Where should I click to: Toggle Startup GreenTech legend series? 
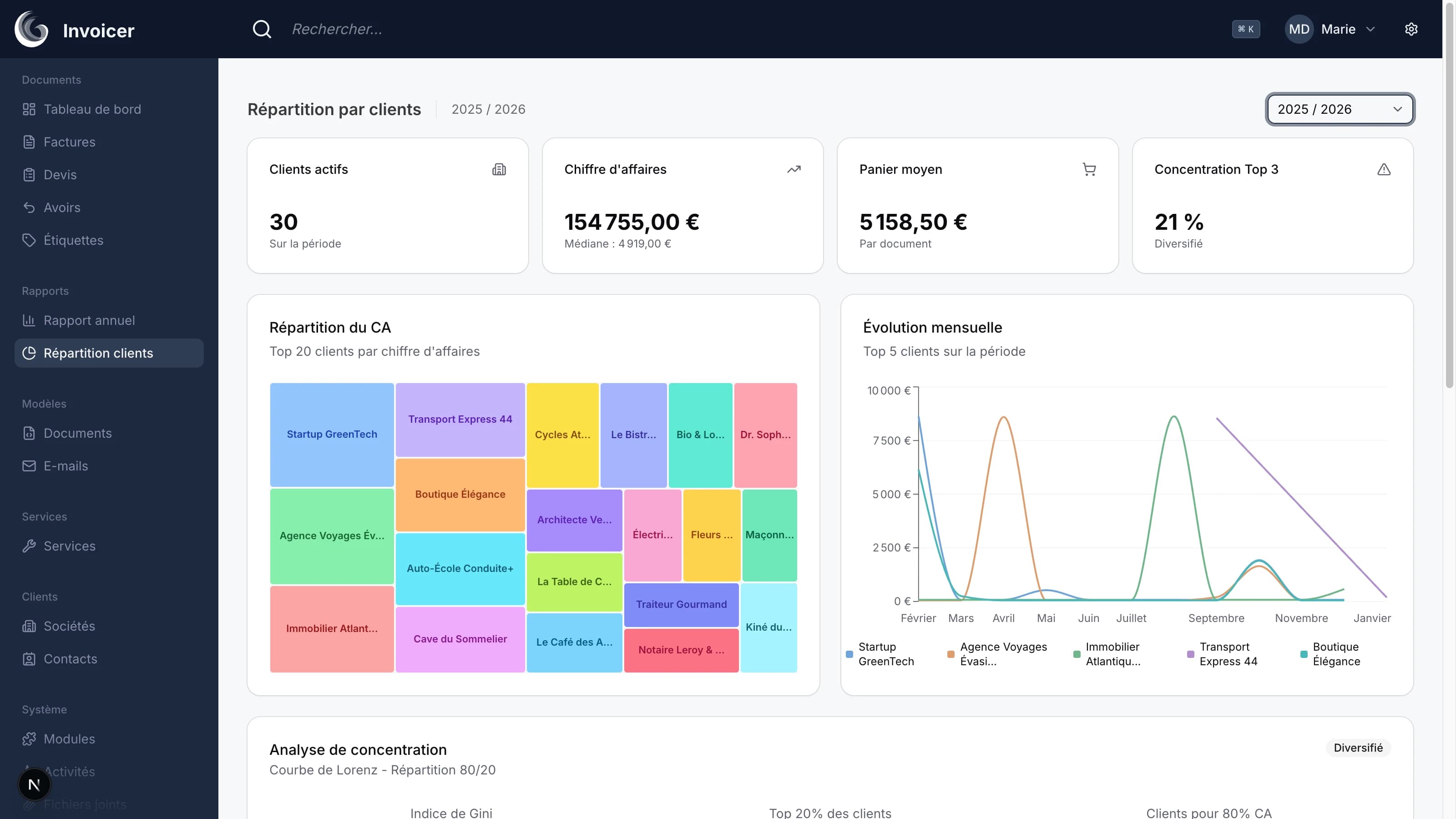pos(885,654)
